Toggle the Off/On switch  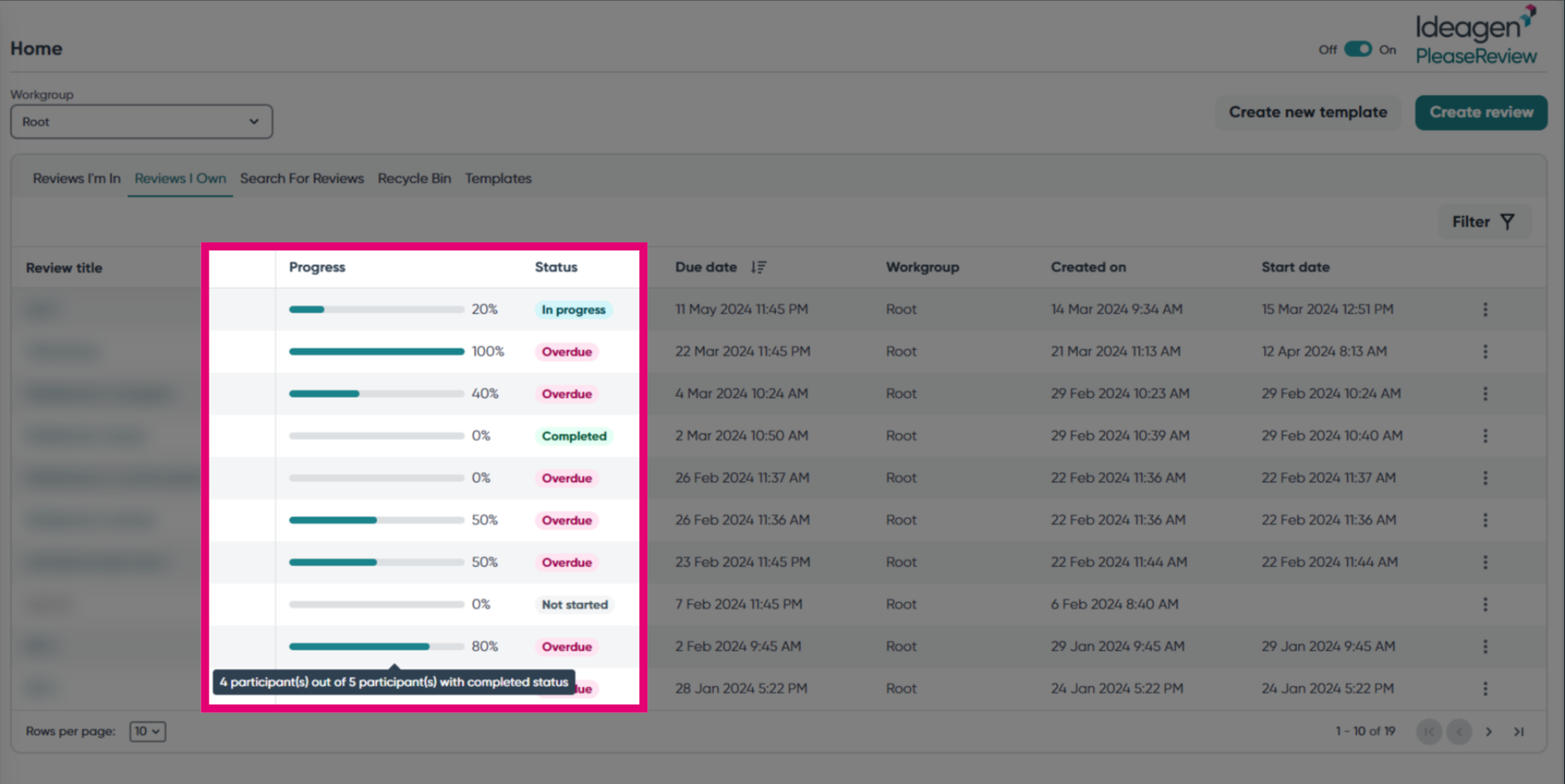(x=1358, y=49)
